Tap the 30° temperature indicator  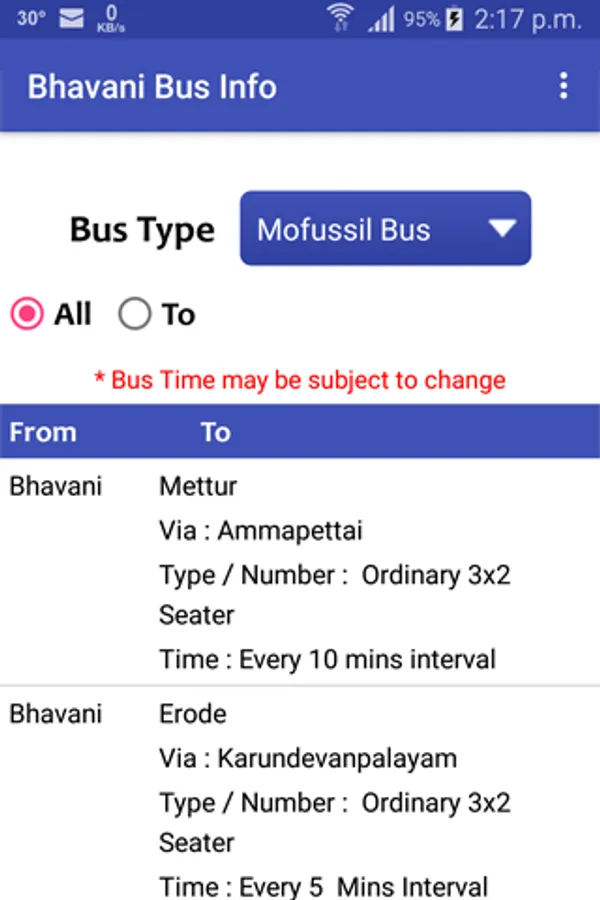pos(31,18)
